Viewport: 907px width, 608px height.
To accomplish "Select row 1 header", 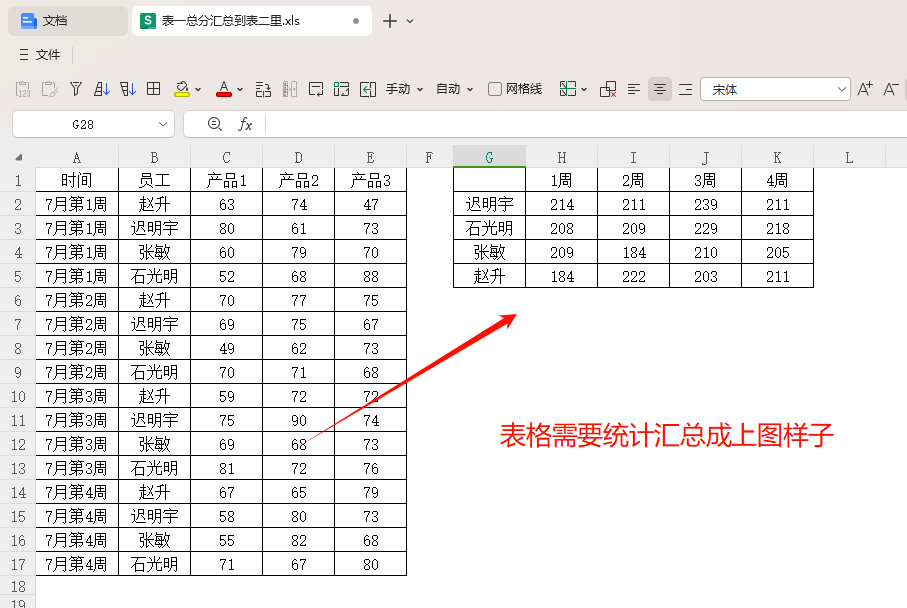I will [x=18, y=180].
